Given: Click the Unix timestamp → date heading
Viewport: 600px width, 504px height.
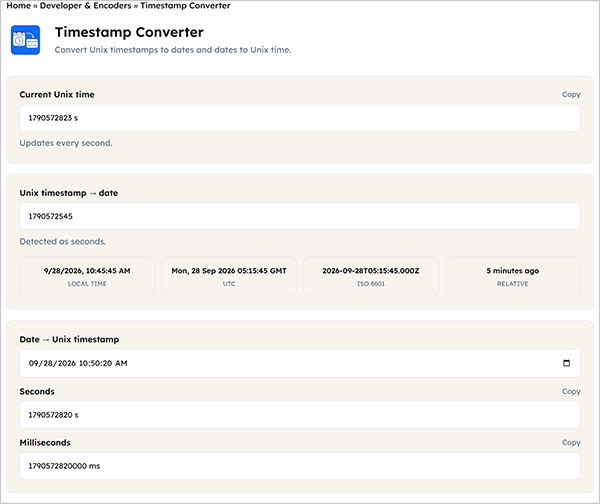Looking at the screenshot, I should click(69, 193).
